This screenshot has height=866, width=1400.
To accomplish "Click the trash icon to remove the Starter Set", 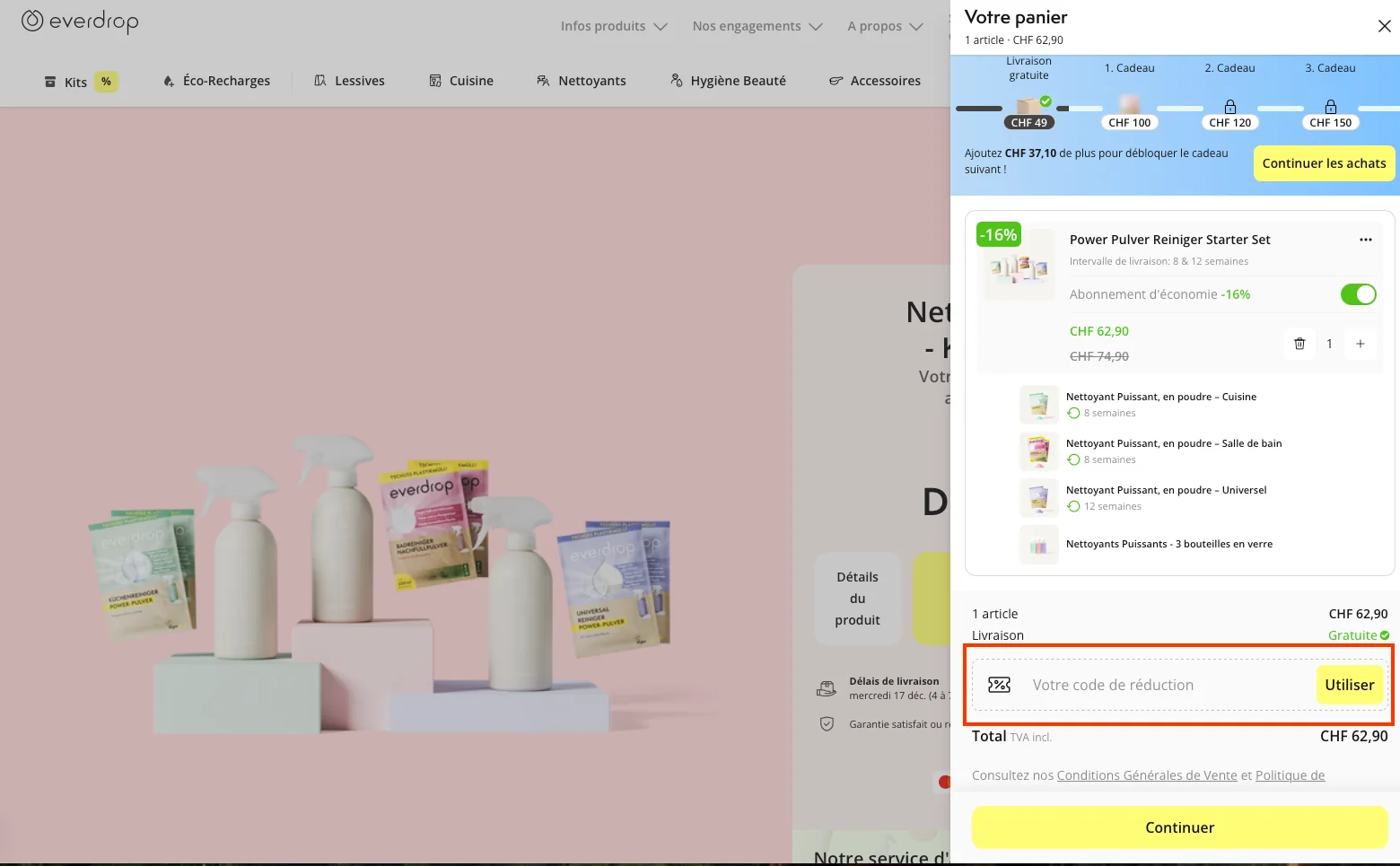I will pyautogui.click(x=1299, y=344).
